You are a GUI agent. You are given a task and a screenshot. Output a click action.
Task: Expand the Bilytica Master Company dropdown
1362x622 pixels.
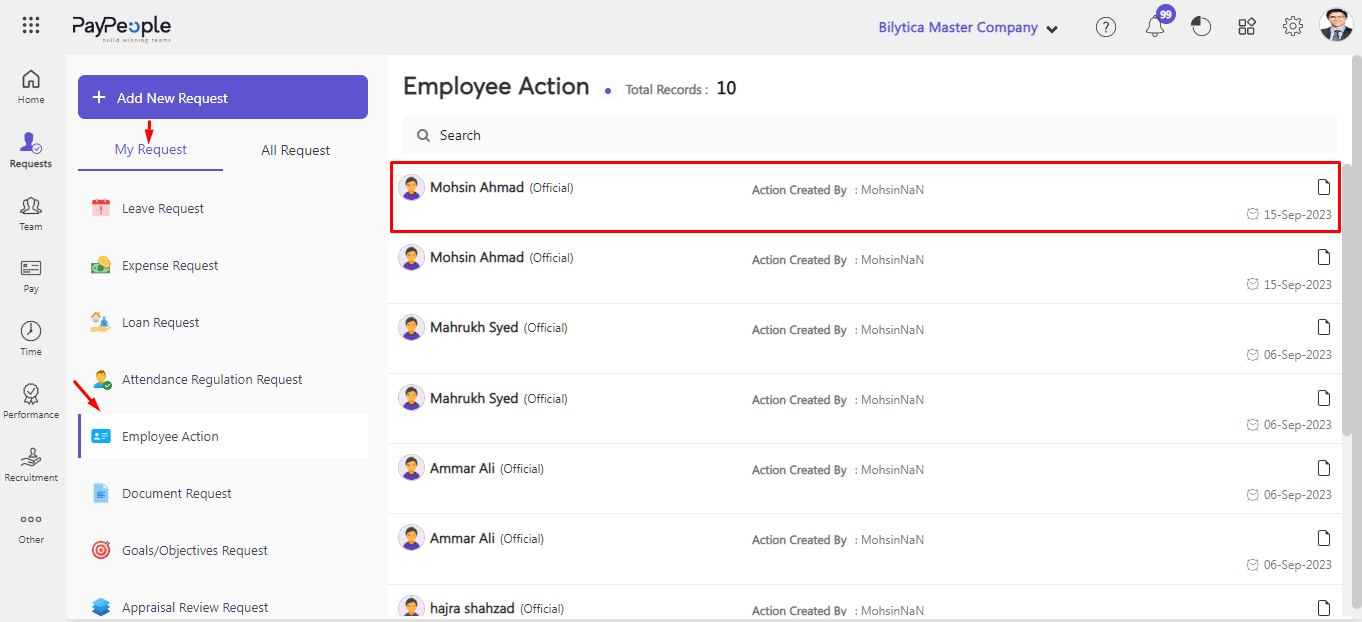click(967, 28)
